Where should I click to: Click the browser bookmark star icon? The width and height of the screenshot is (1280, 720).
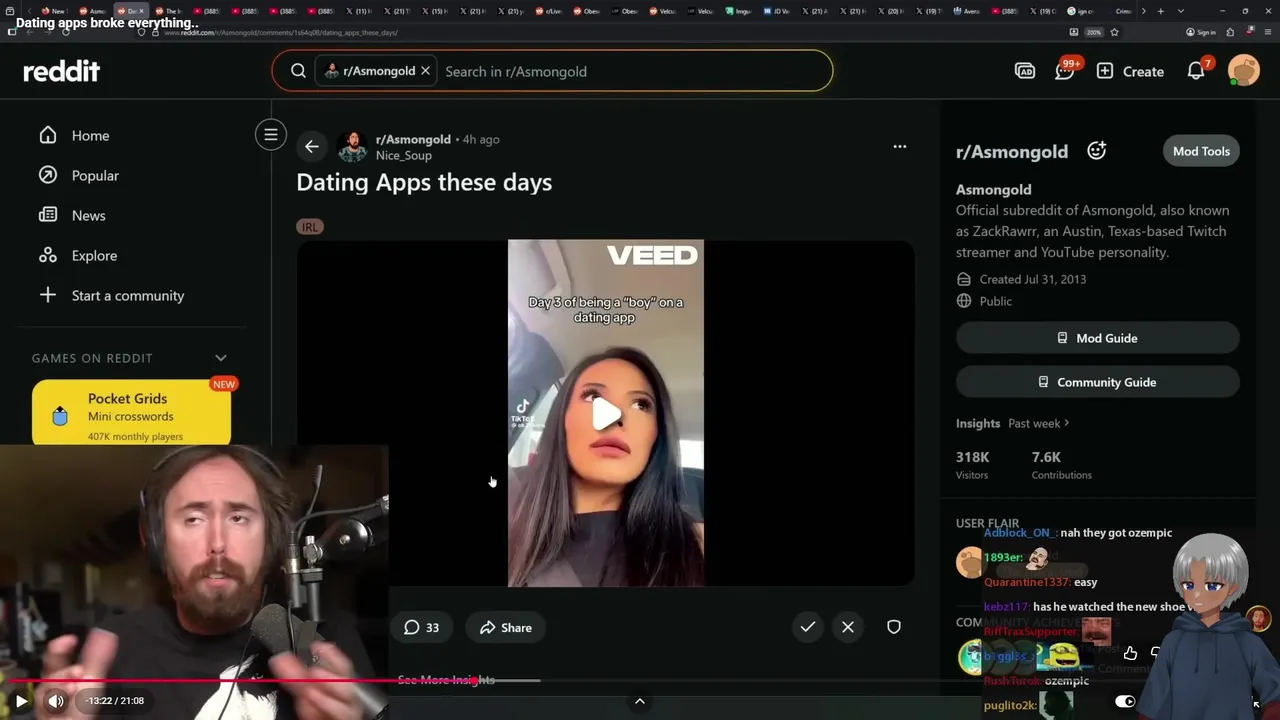1114,32
